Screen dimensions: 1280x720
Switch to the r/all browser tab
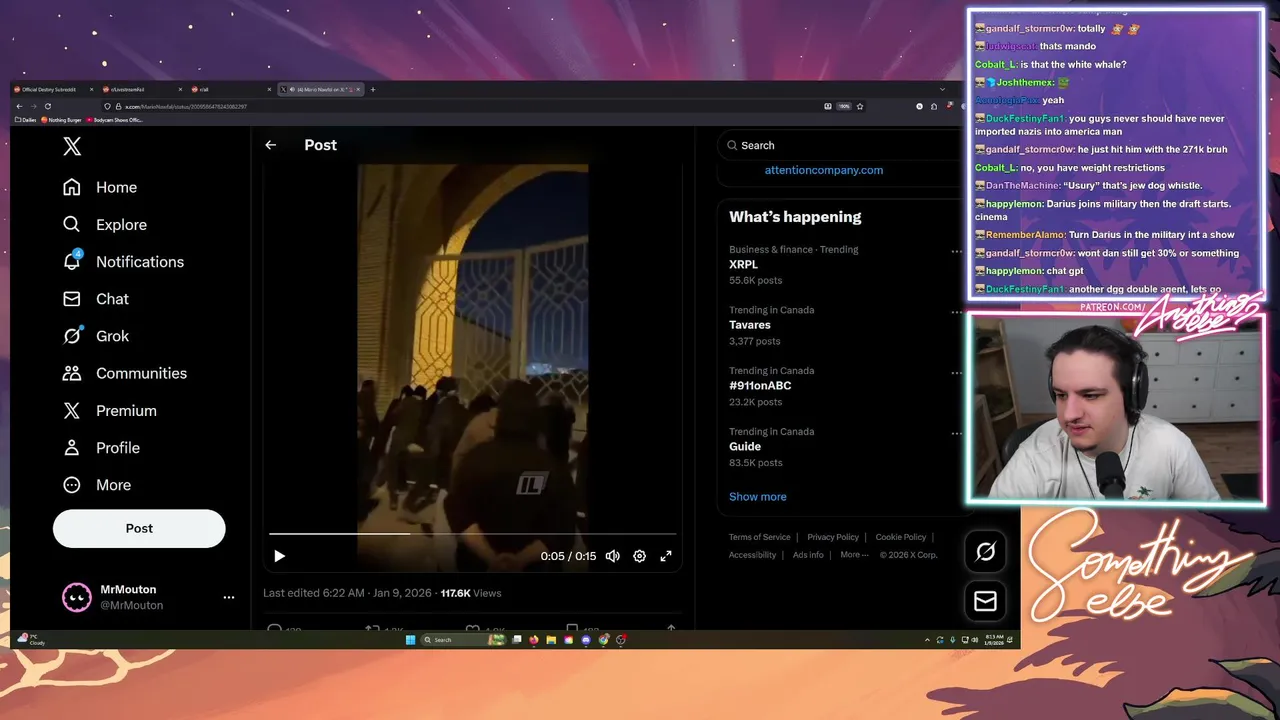pyautogui.click(x=230, y=89)
